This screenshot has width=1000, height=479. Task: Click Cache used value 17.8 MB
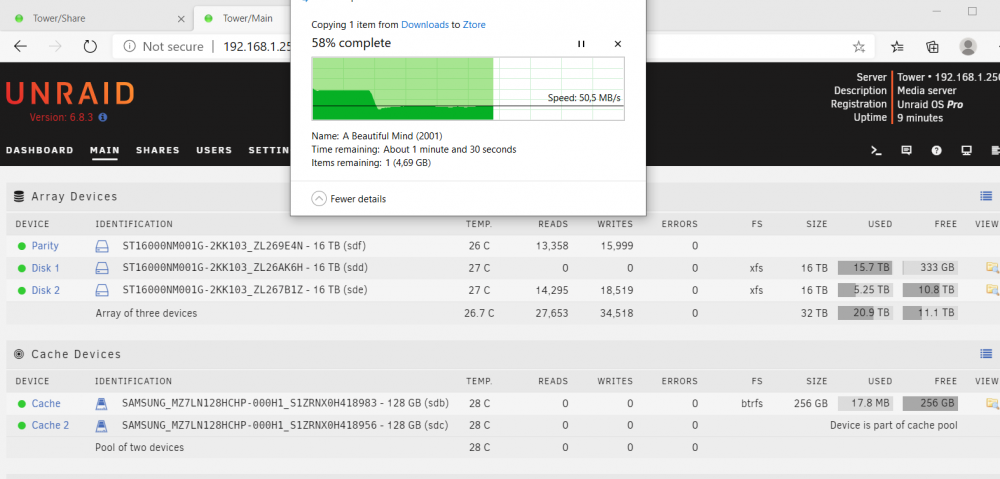(x=865, y=403)
